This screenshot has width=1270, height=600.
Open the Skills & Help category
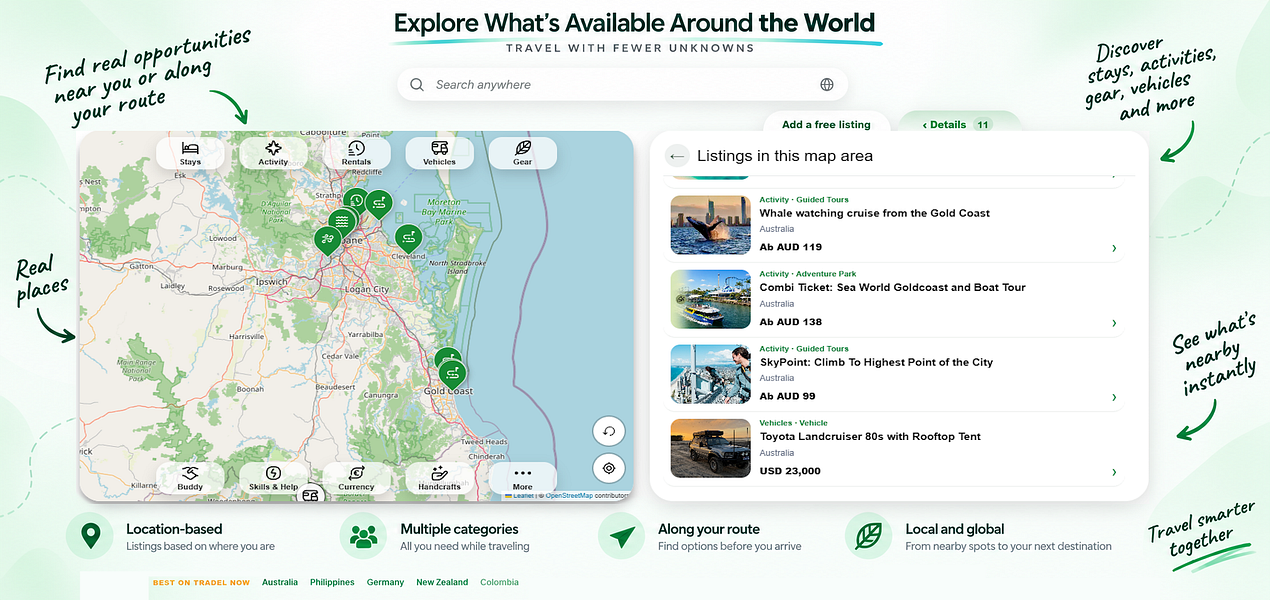tap(273, 478)
